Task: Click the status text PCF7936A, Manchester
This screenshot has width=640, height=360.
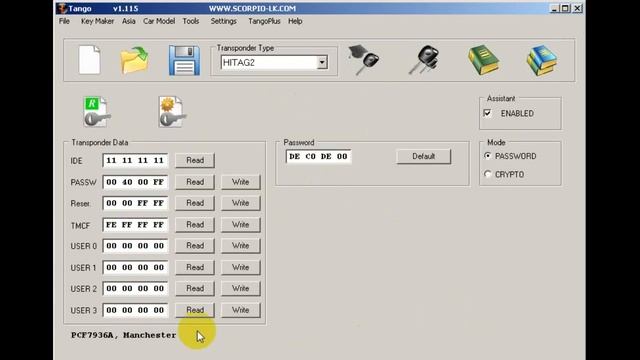Action: pyautogui.click(x=124, y=335)
